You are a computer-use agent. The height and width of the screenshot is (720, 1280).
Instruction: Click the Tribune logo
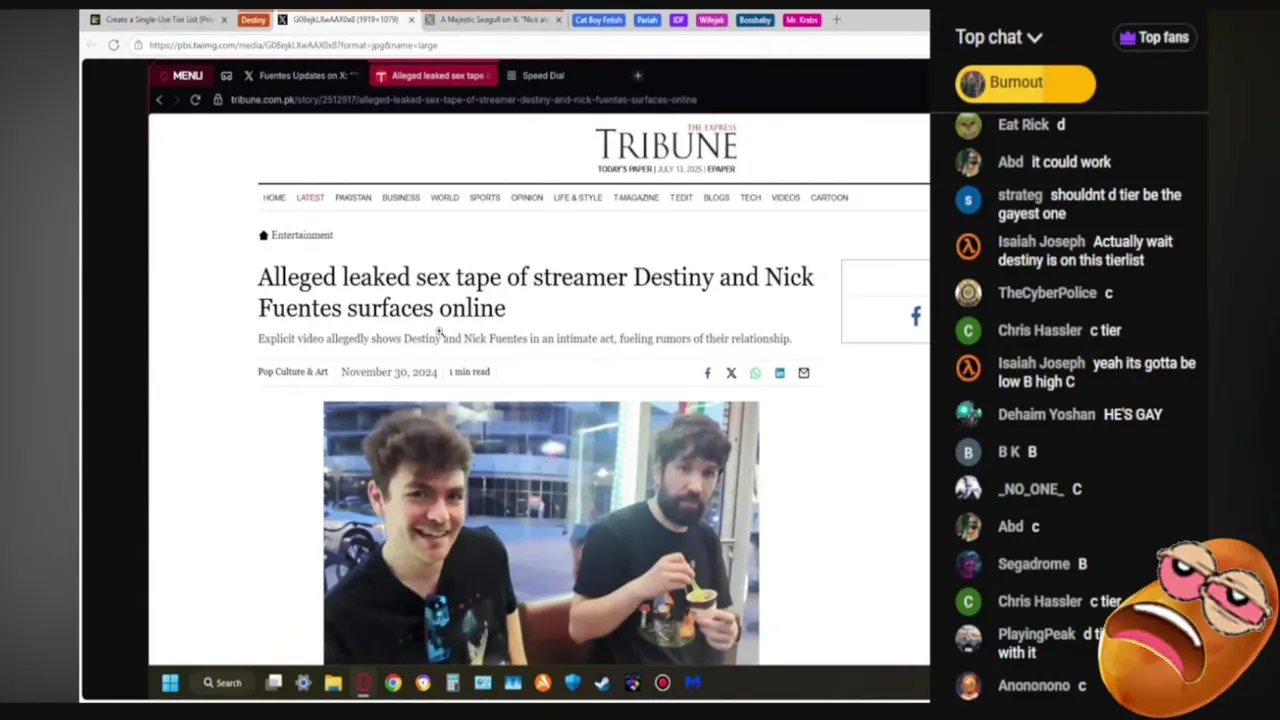[x=666, y=144]
